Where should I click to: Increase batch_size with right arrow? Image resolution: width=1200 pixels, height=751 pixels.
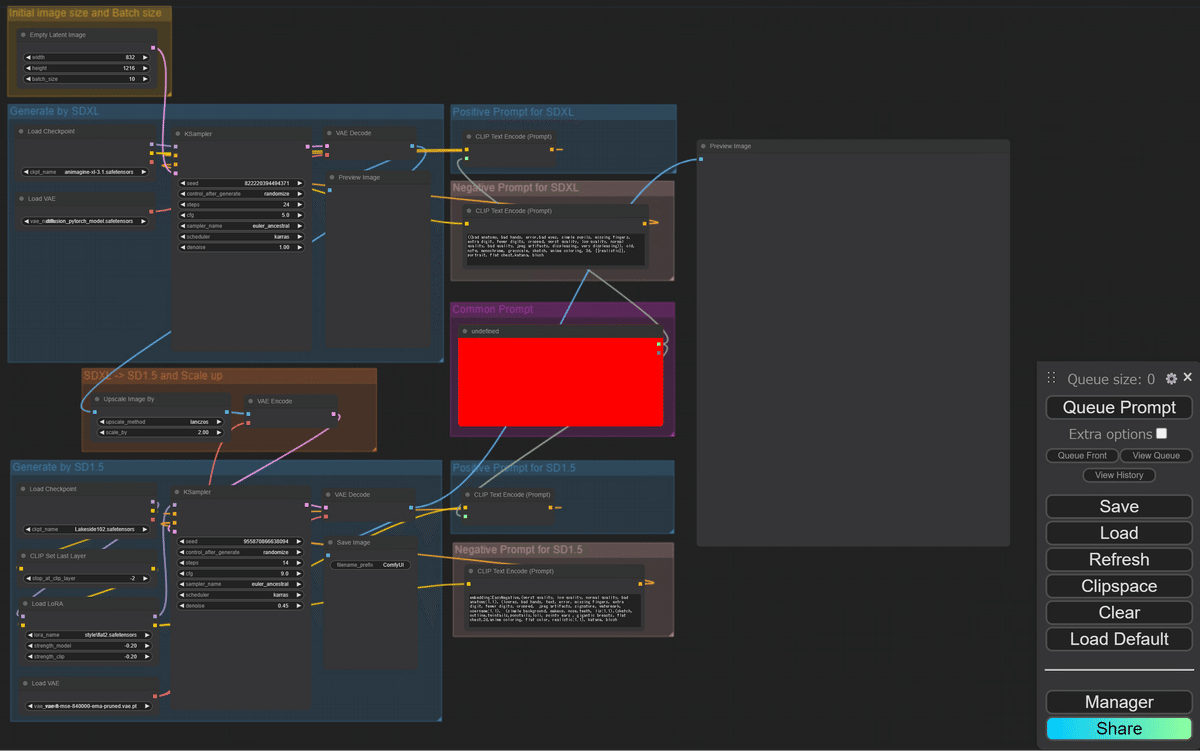coord(145,78)
